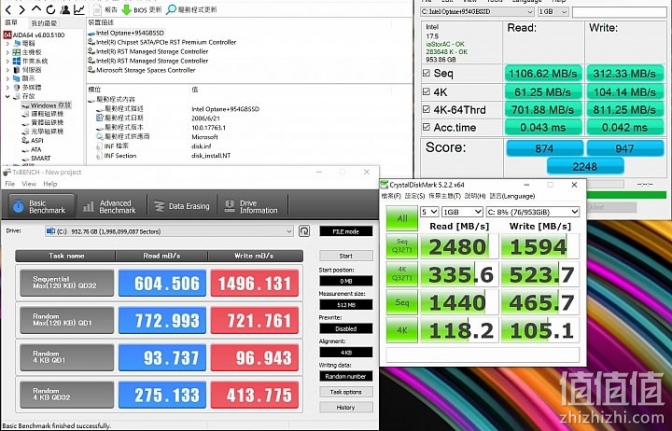Viewport: 672px width, 431px height.
Task: Open CrystalDiskMark C: 8% drive dropdown
Action: coord(533,212)
